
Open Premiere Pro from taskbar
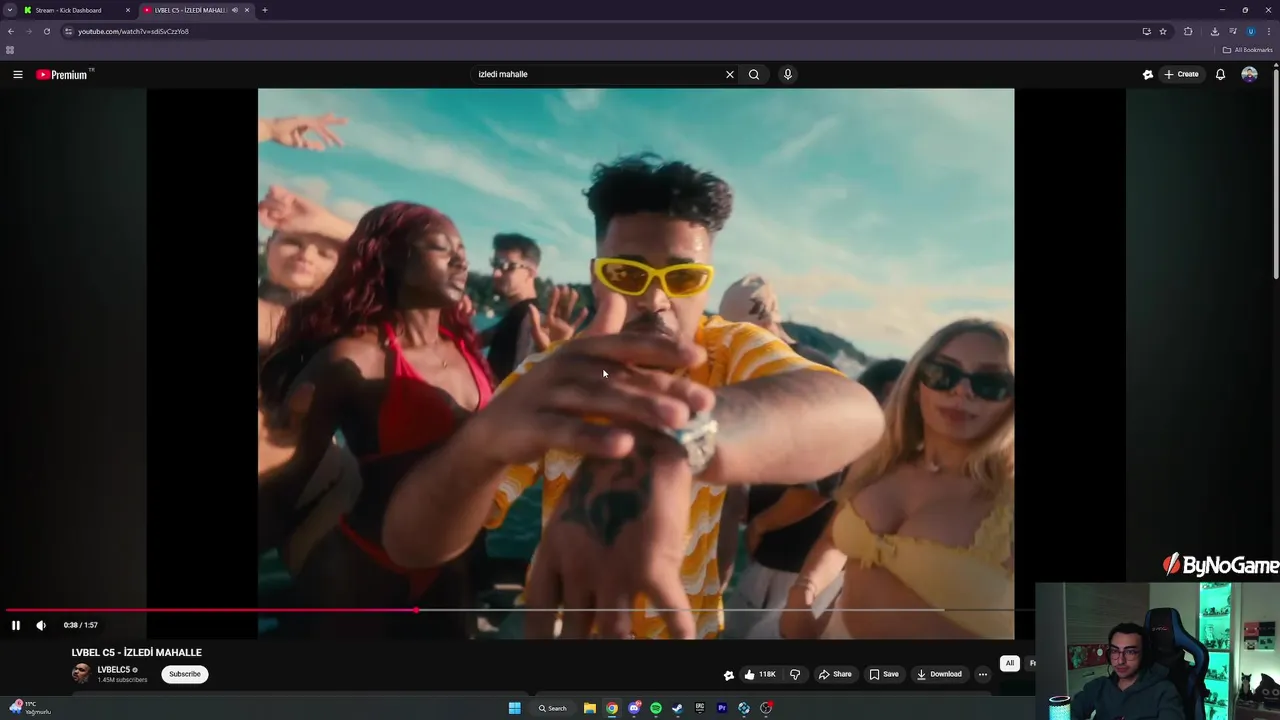tap(722, 708)
